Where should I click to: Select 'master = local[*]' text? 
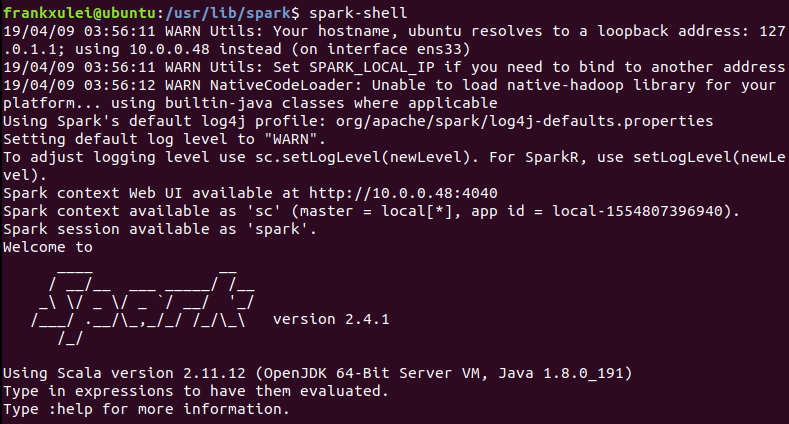click(376, 211)
